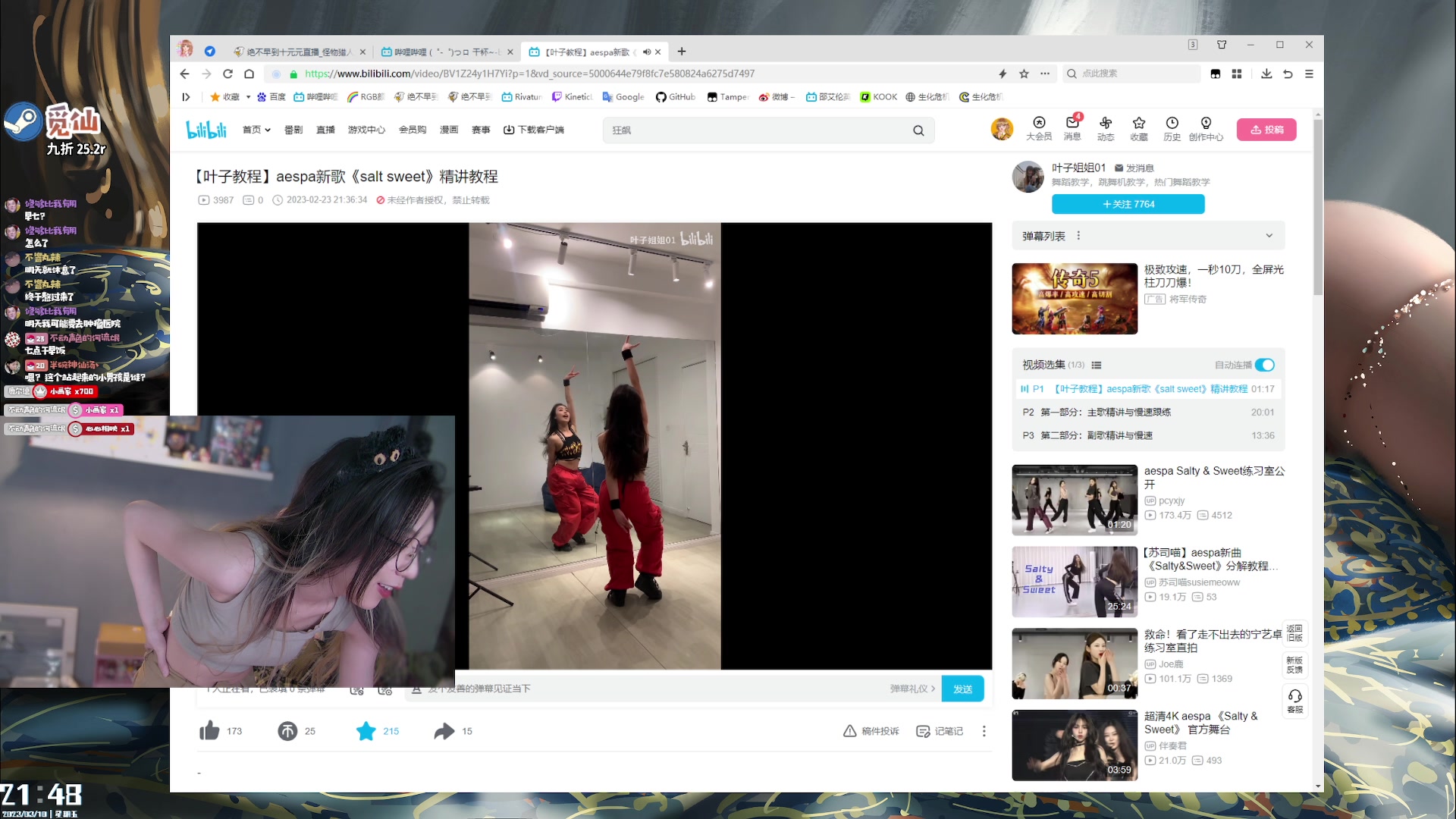Screen dimensions: 1456x819
Task: Select P2 第一部分 主歌精讲 episode
Action: [x=1148, y=412]
